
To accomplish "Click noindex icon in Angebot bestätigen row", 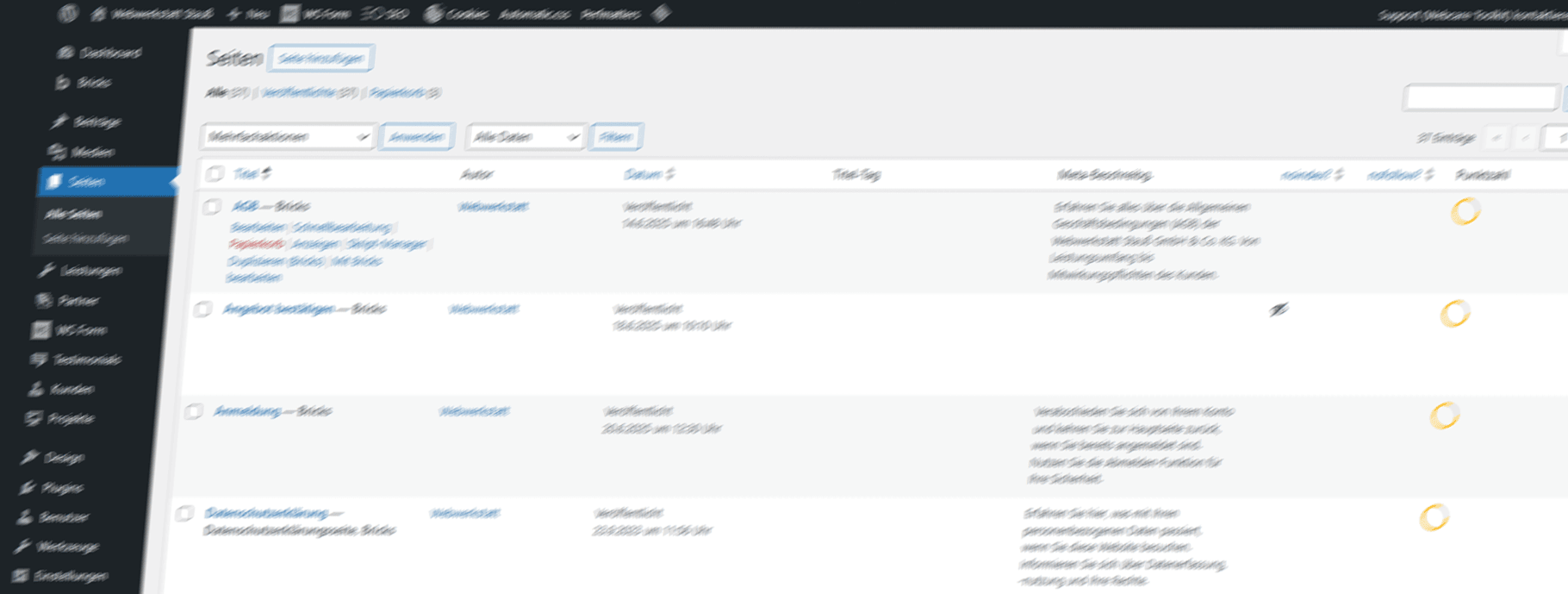I will [x=1279, y=310].
